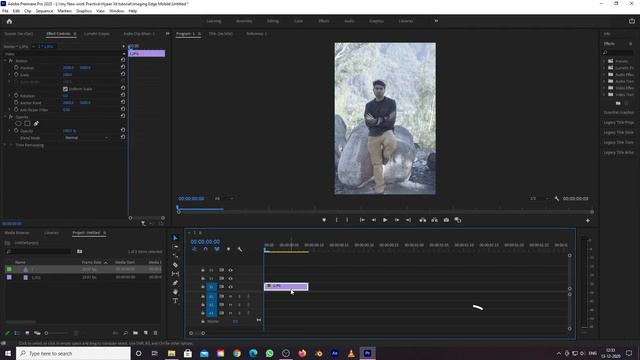The image size is (640, 360).
Task: Open timeline display settings wrench
Action: pyautogui.click(x=240, y=249)
